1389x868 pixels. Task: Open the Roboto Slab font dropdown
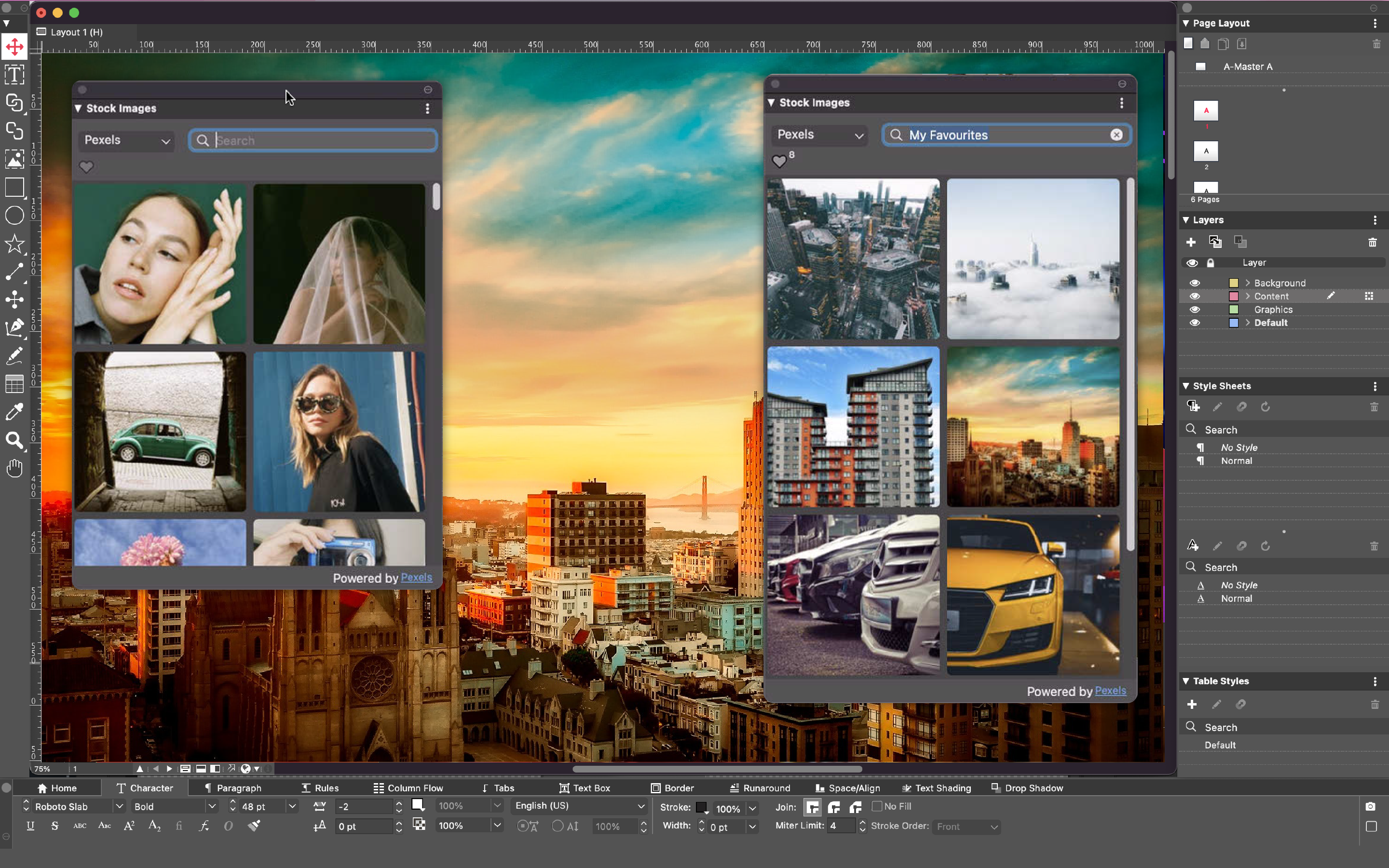pos(120,806)
